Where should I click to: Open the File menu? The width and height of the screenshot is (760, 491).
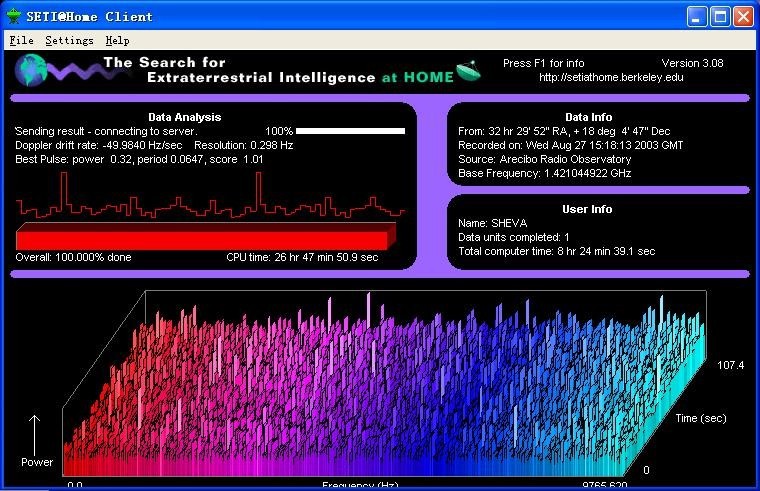point(21,40)
